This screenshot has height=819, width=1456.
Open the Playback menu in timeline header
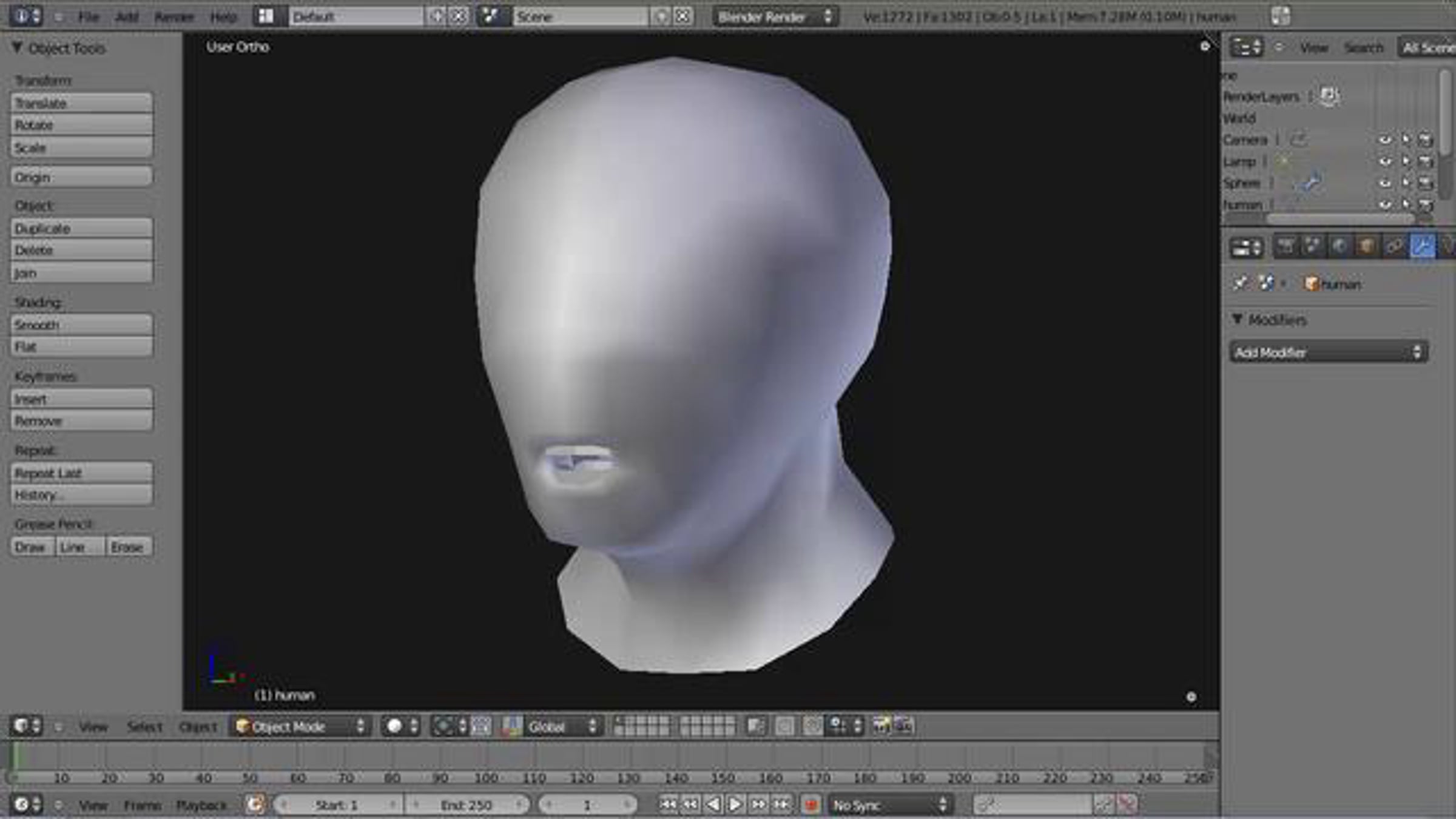pyautogui.click(x=201, y=805)
